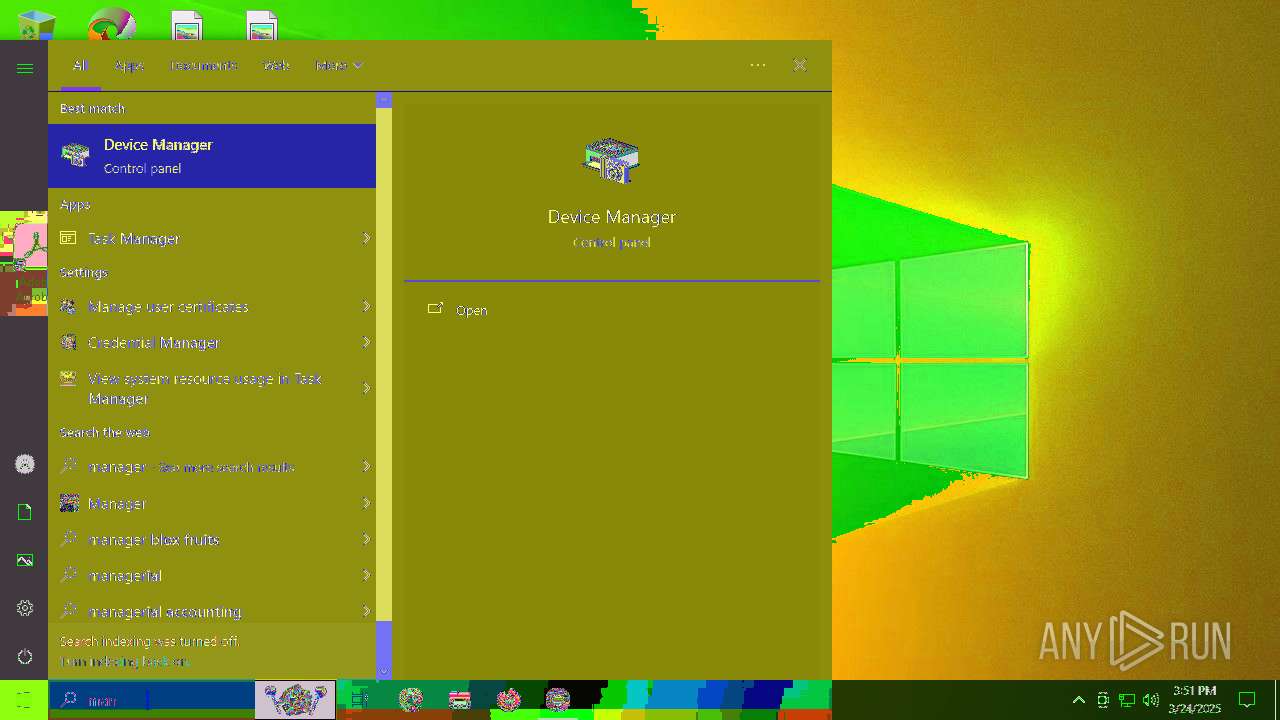Click the Start button on taskbar
Viewport: 1280px width, 720px height.
(x=24, y=700)
